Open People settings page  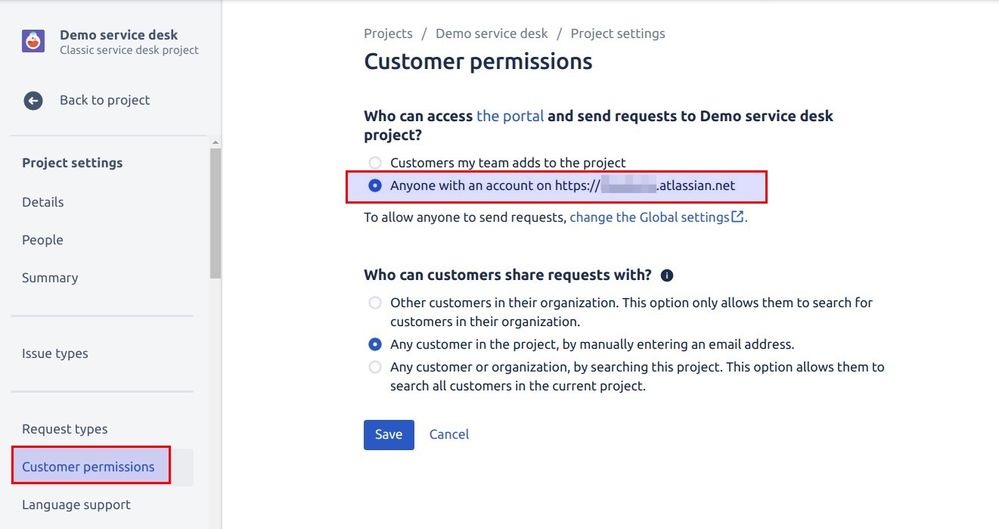point(43,240)
